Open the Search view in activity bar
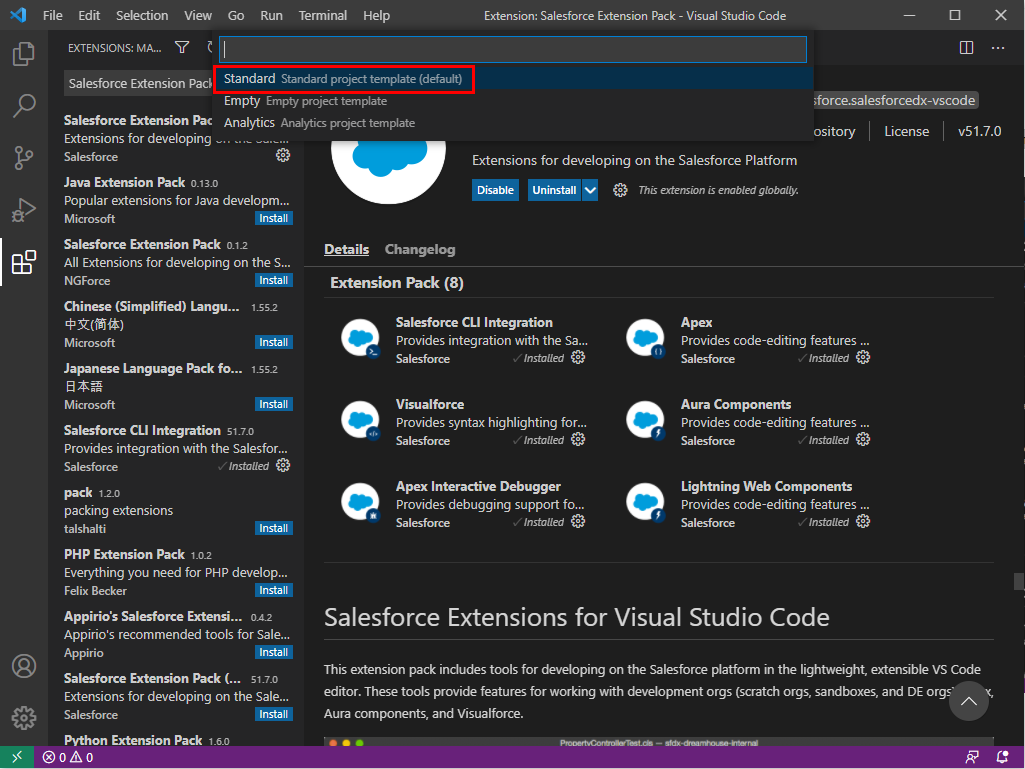The height and width of the screenshot is (769, 1025). tap(24, 105)
